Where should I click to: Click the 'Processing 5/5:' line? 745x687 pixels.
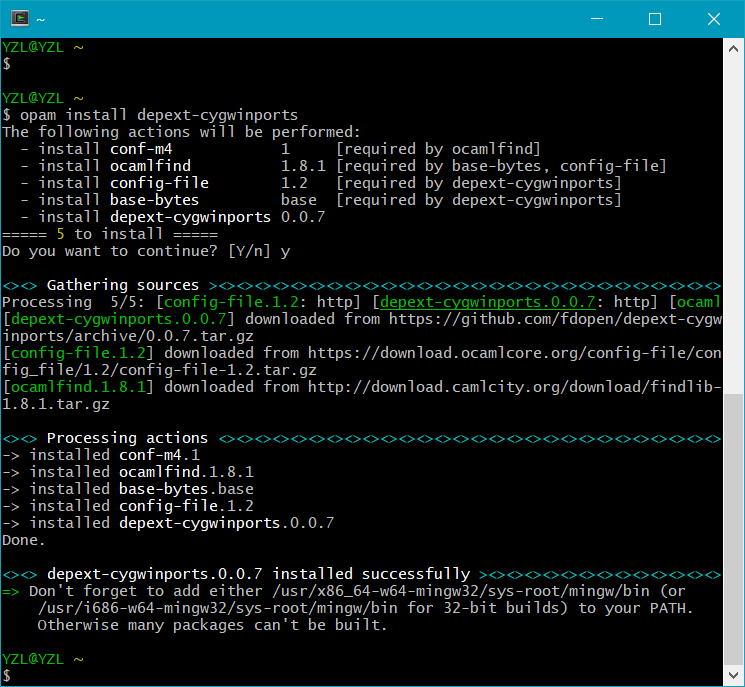pos(361,302)
